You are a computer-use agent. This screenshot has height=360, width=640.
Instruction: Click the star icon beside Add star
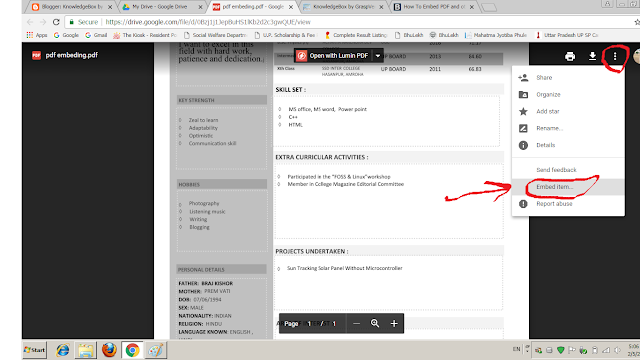[523, 111]
